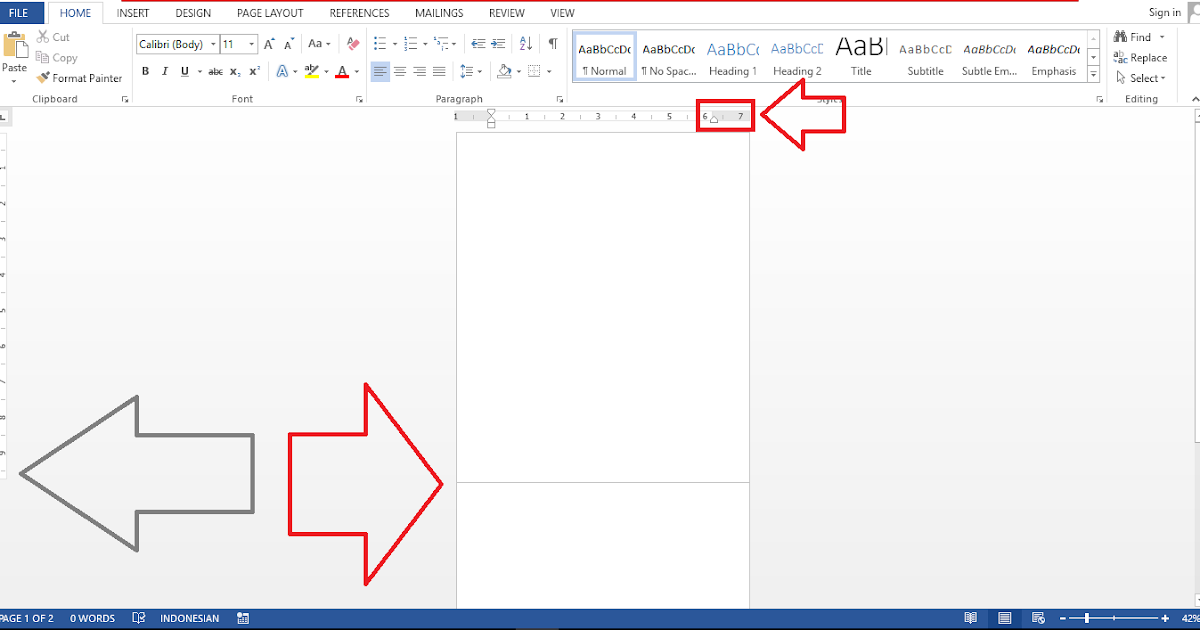Toggle Strikethrough formatting

coord(215,71)
